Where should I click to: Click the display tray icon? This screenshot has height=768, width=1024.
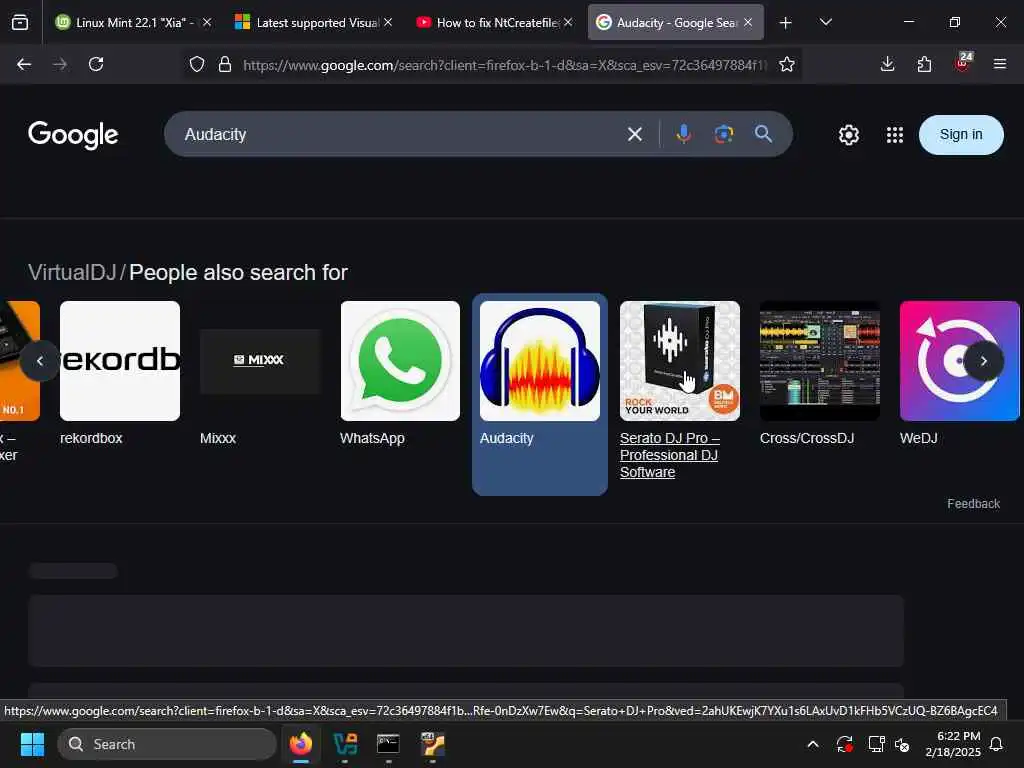click(x=876, y=744)
